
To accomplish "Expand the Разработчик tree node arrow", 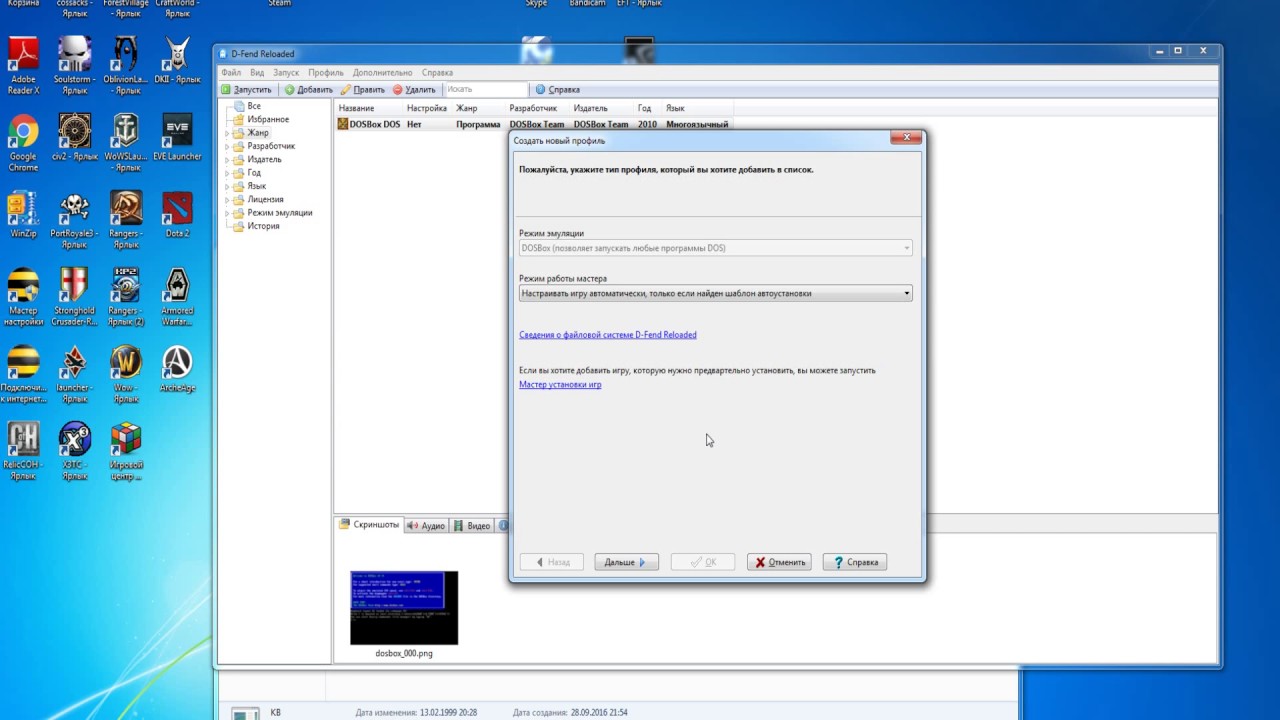I will pyautogui.click(x=227, y=146).
